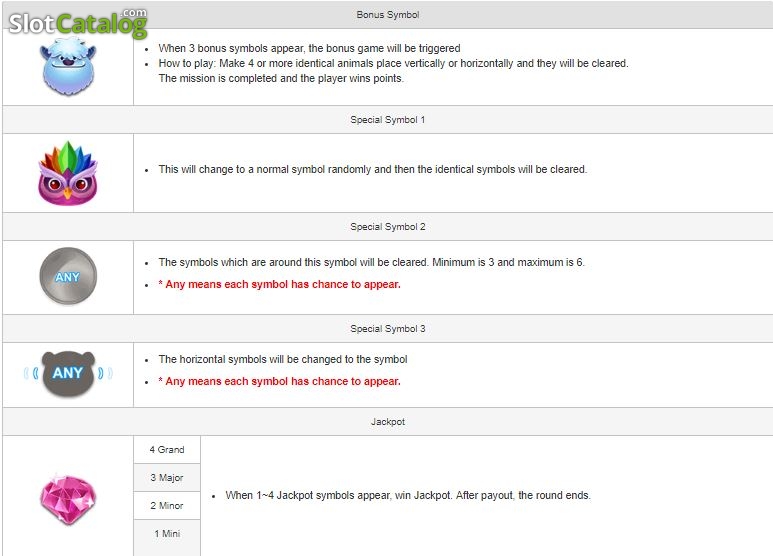This screenshot has height=556, width=773.
Task: Click the 'horizontal symbols will be changed' text
Action: (283, 359)
